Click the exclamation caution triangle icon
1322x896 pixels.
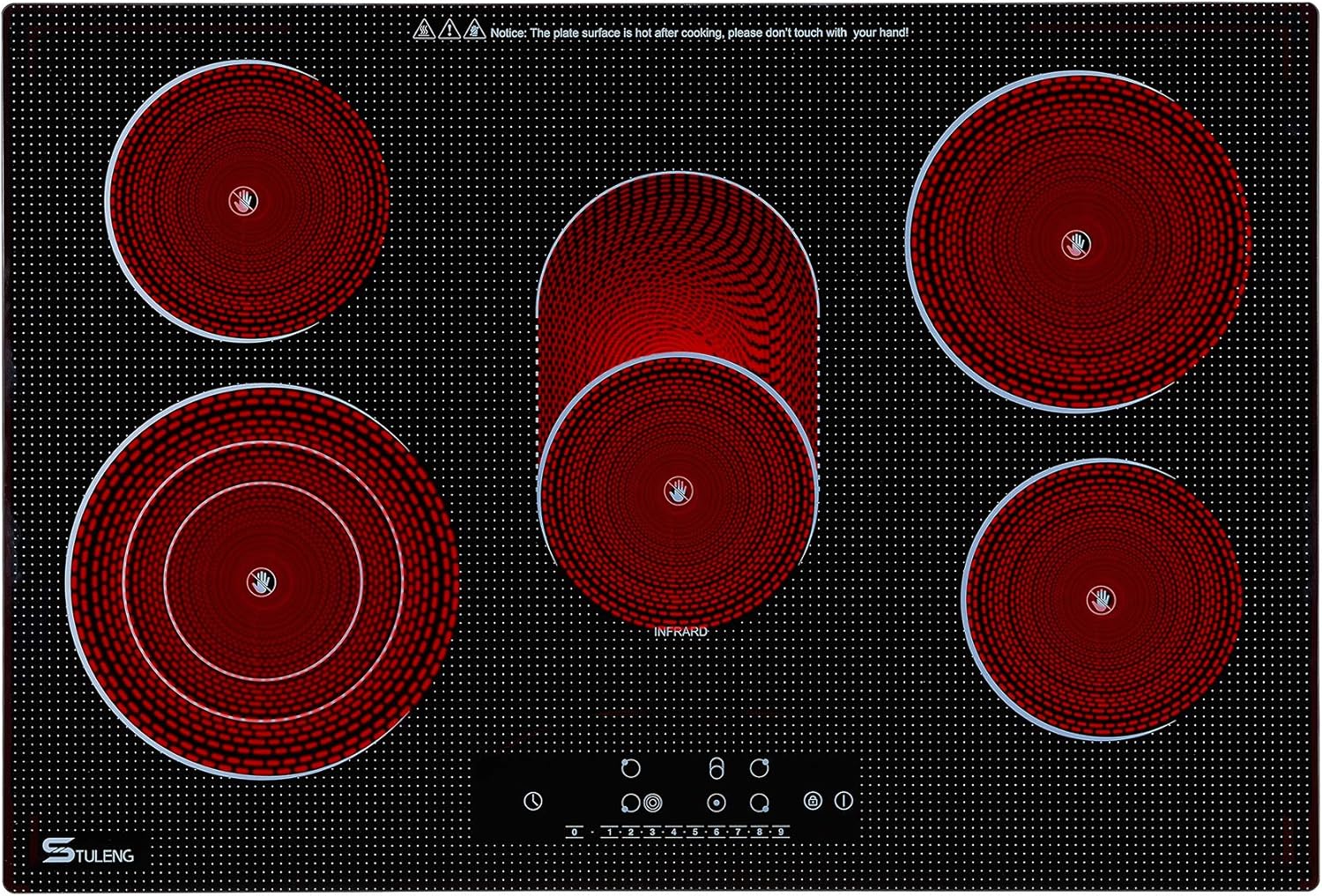449,30
